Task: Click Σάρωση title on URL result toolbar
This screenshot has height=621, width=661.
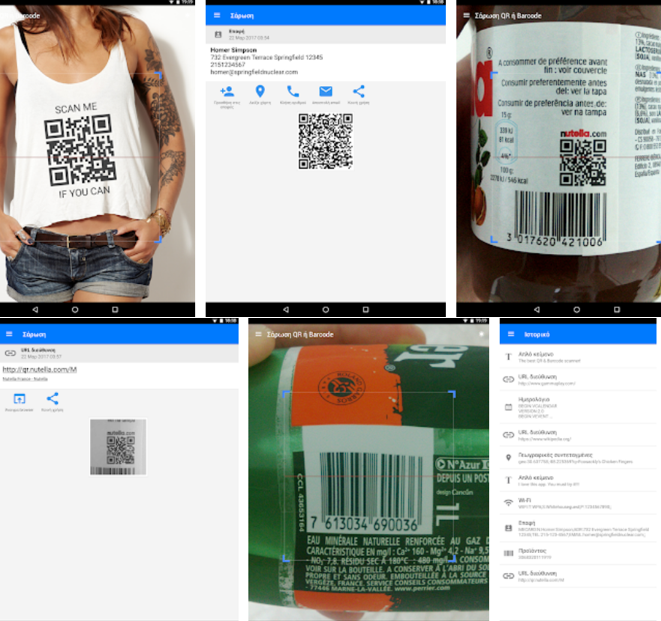Action: (x=34, y=334)
